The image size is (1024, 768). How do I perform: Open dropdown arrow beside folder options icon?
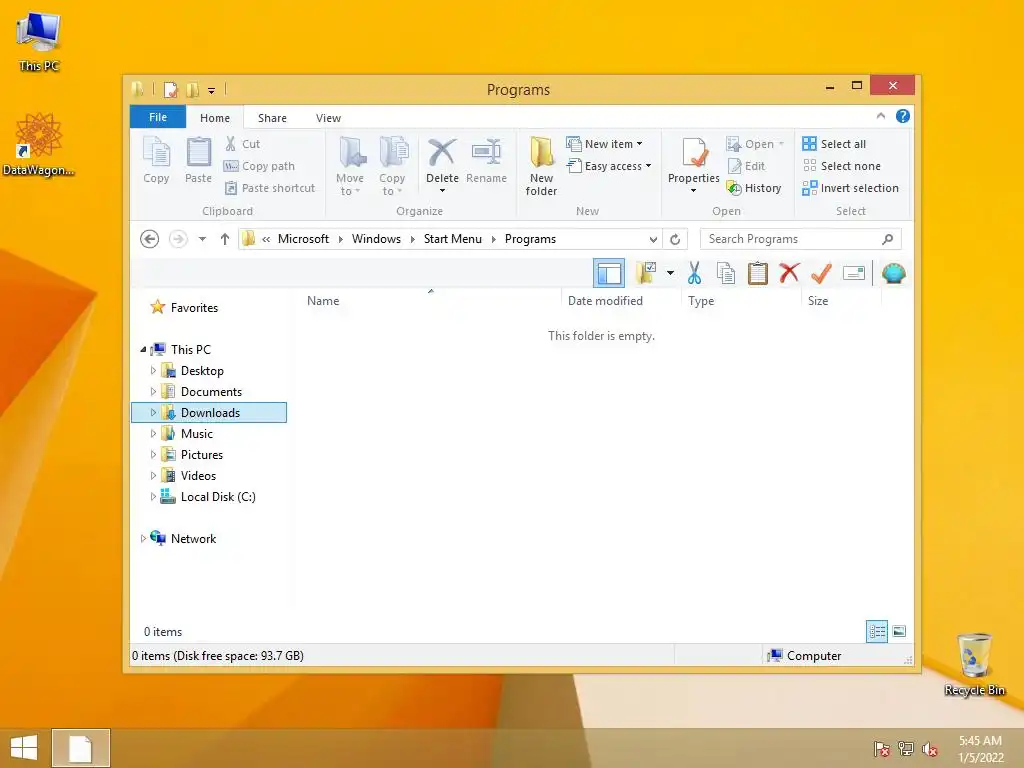pos(670,273)
